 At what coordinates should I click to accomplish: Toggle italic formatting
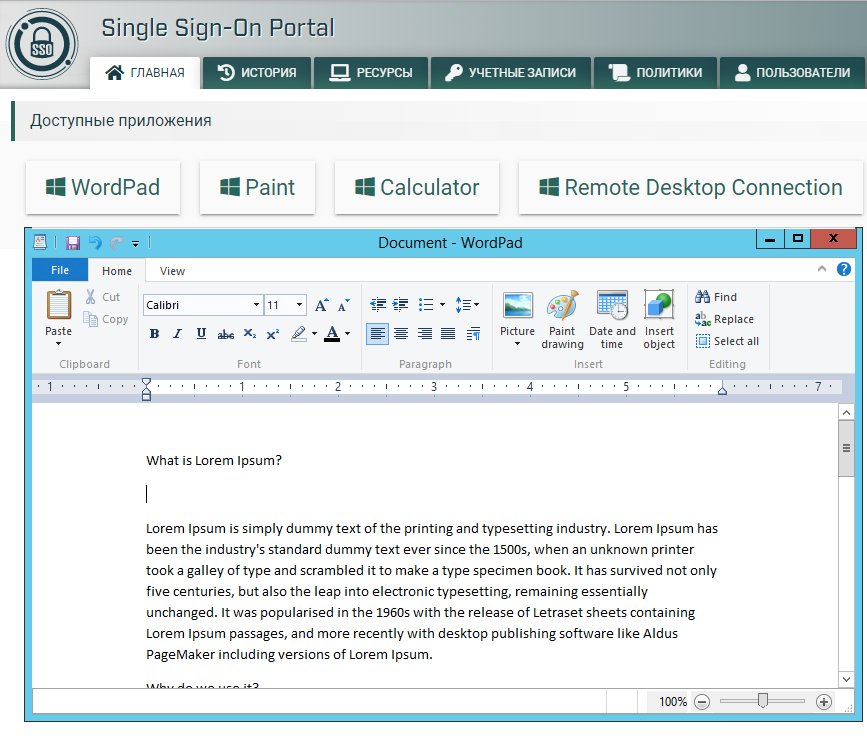click(177, 334)
